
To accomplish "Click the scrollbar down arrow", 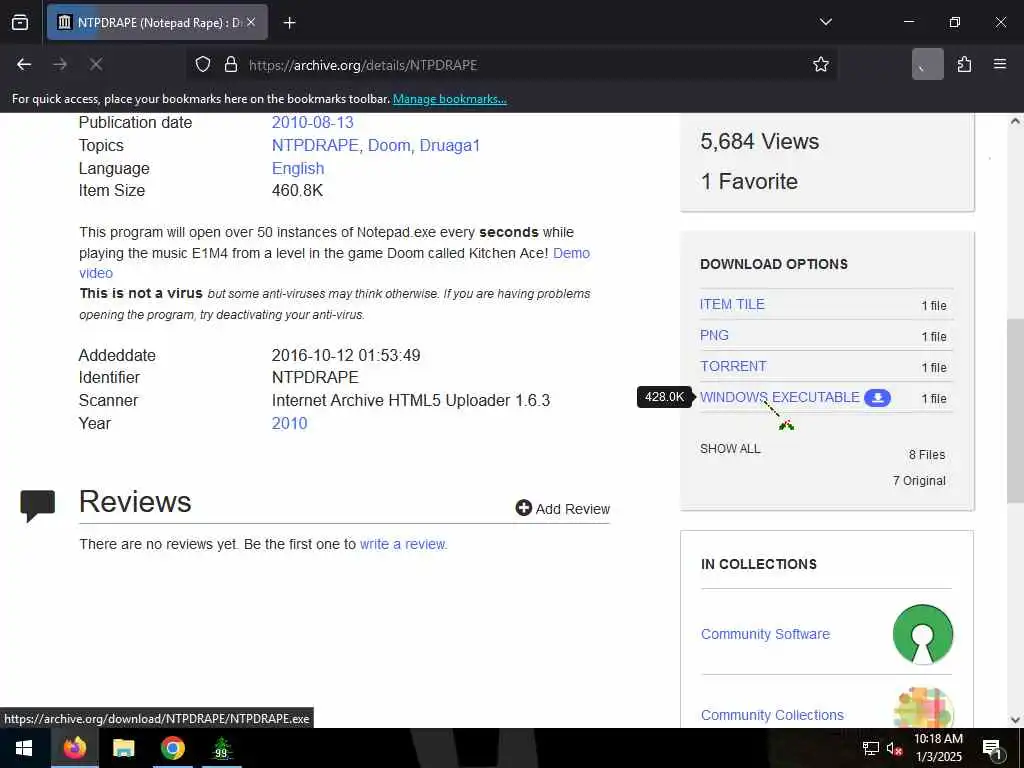I will (1015, 720).
